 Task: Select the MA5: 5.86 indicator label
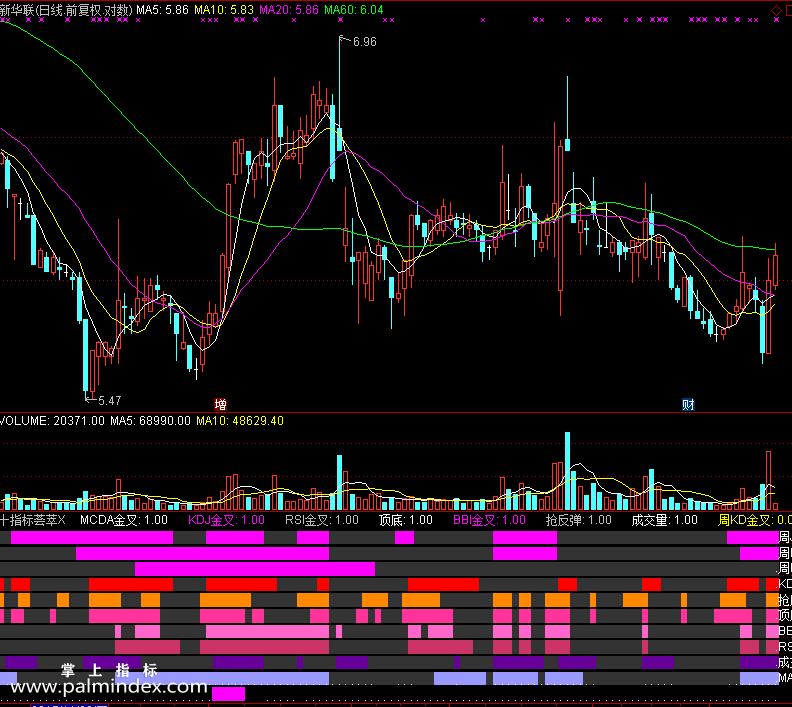click(162, 10)
